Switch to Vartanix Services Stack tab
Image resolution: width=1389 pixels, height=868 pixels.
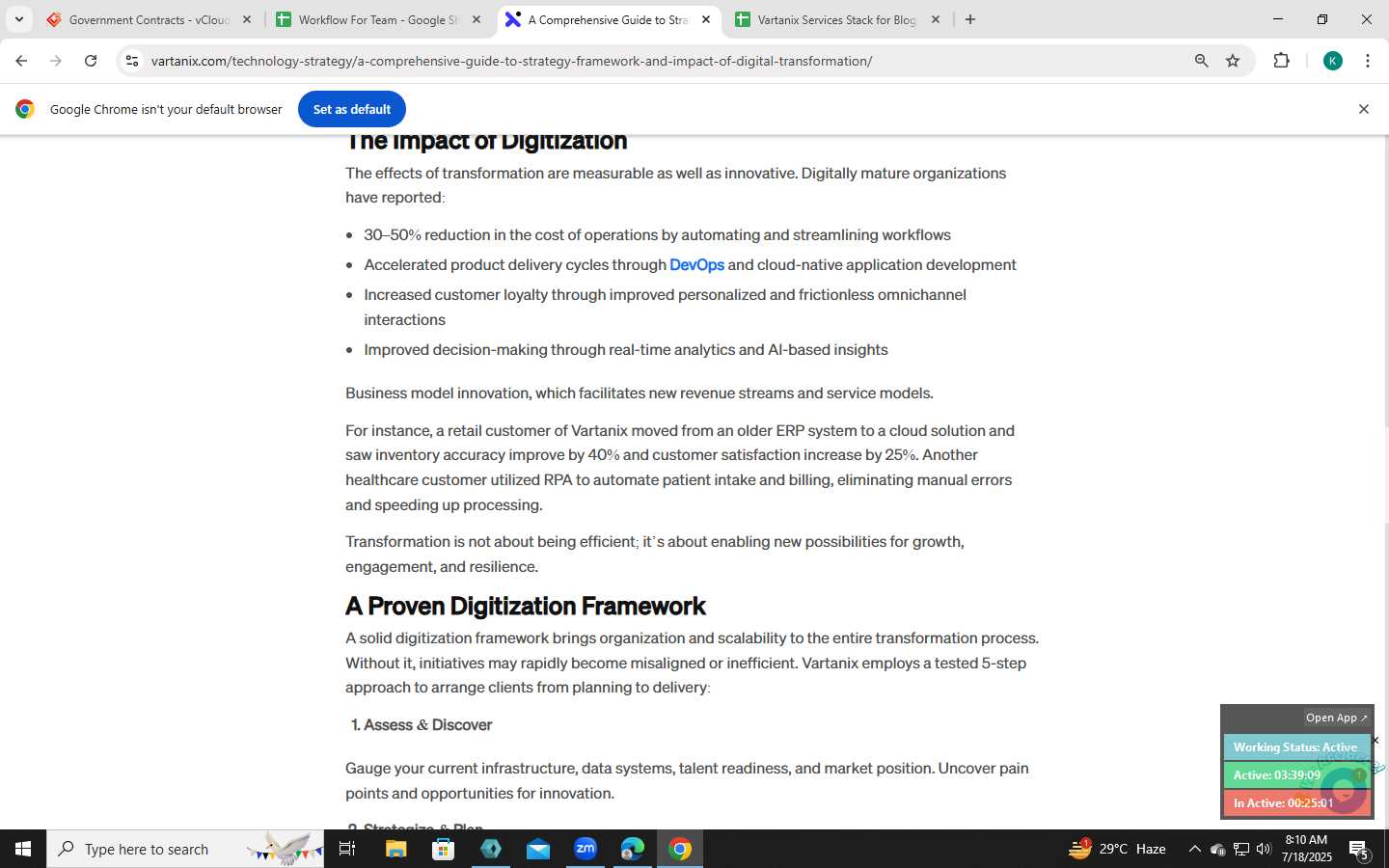click(x=837, y=19)
